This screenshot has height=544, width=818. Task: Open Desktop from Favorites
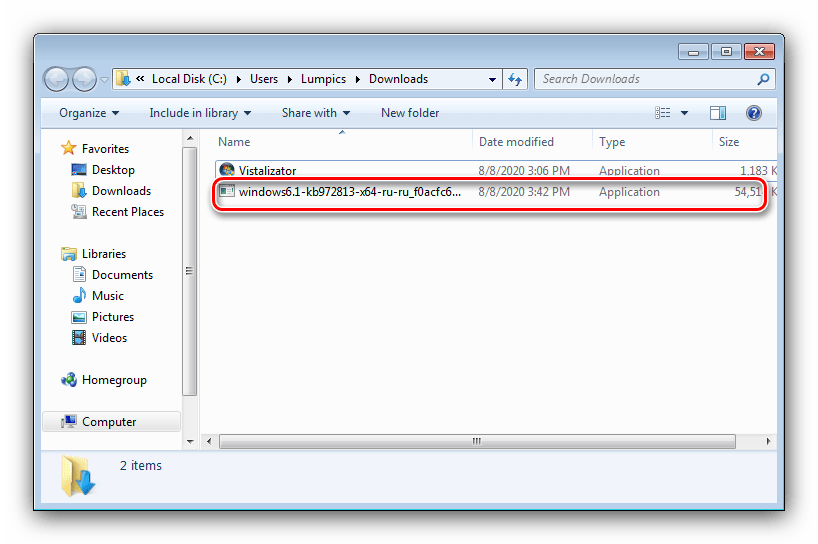(113, 170)
